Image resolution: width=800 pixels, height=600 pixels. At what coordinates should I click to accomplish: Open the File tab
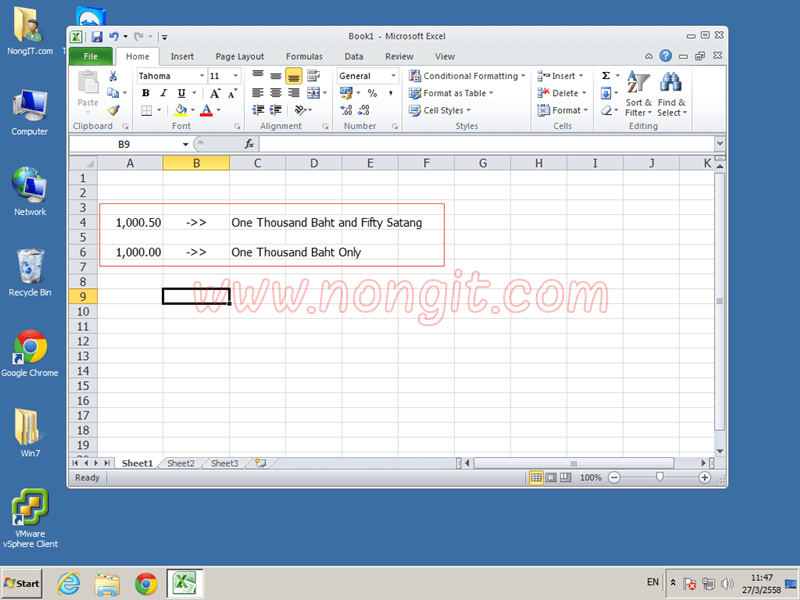tap(90, 56)
